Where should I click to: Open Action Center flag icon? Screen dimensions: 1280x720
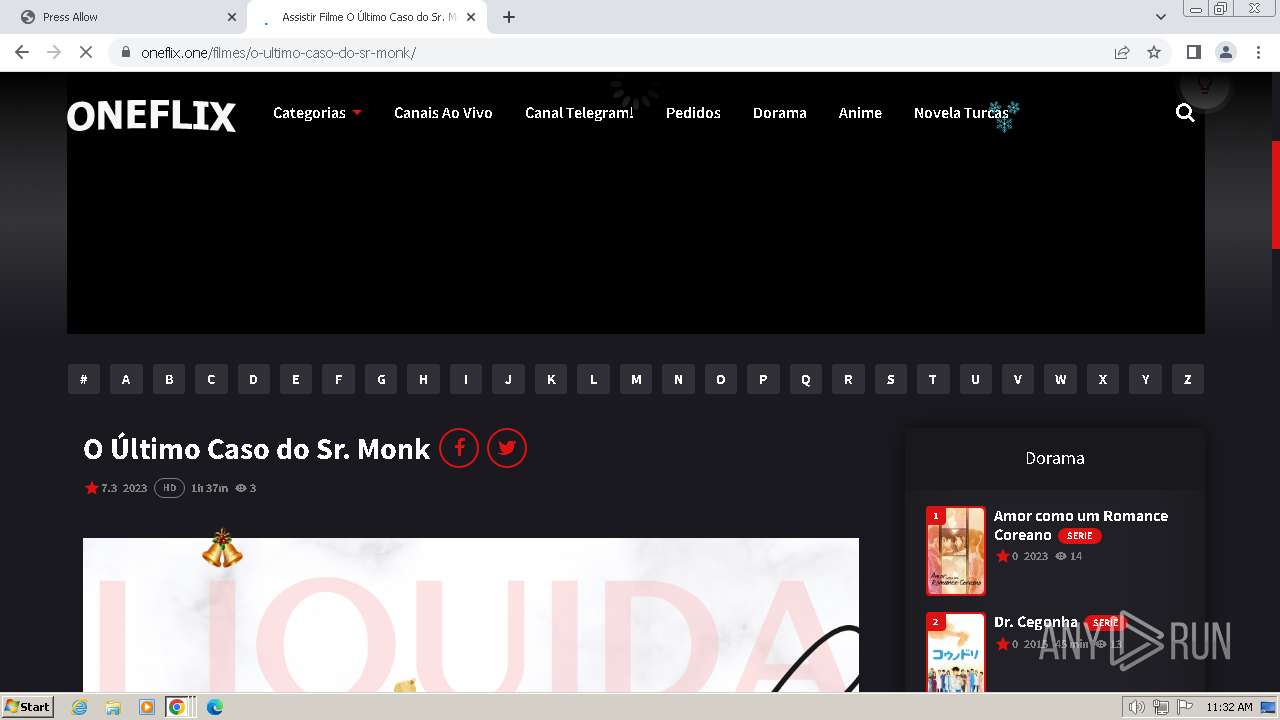point(1184,707)
